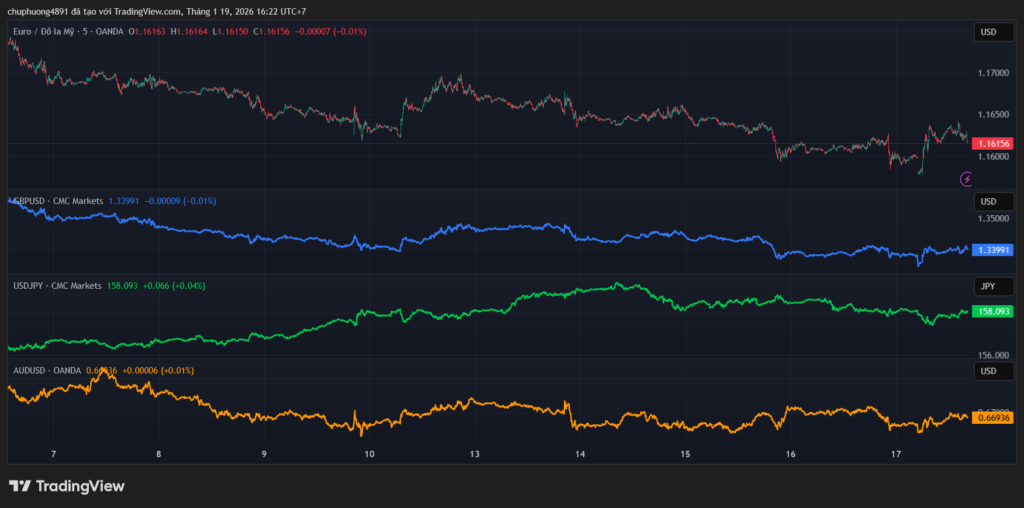Open the USD currency selector of the GBPUSD pane
Screen dimensions: 1024x508
pyautogui.click(x=988, y=201)
